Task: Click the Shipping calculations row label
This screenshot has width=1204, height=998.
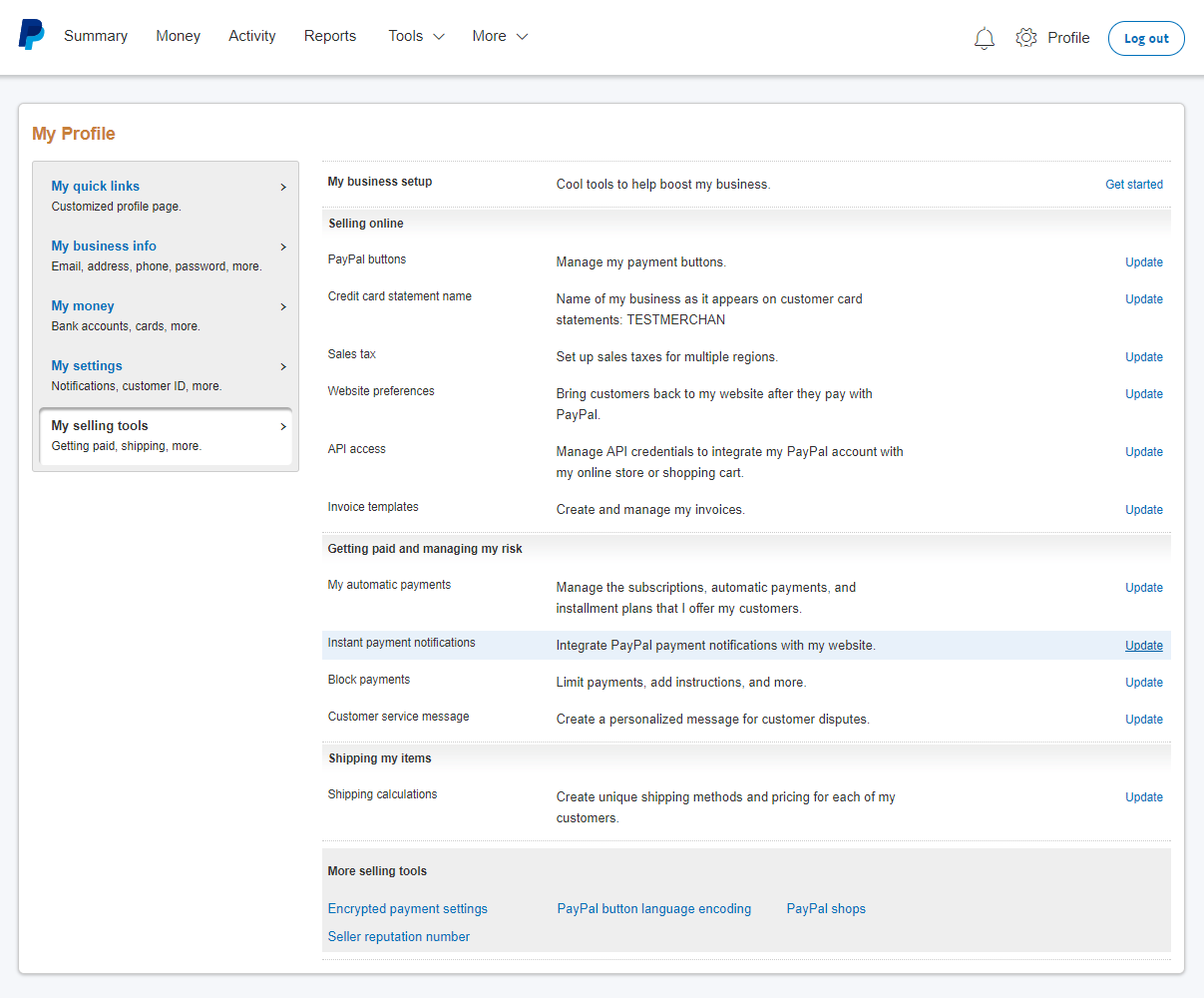Action: click(x=383, y=794)
